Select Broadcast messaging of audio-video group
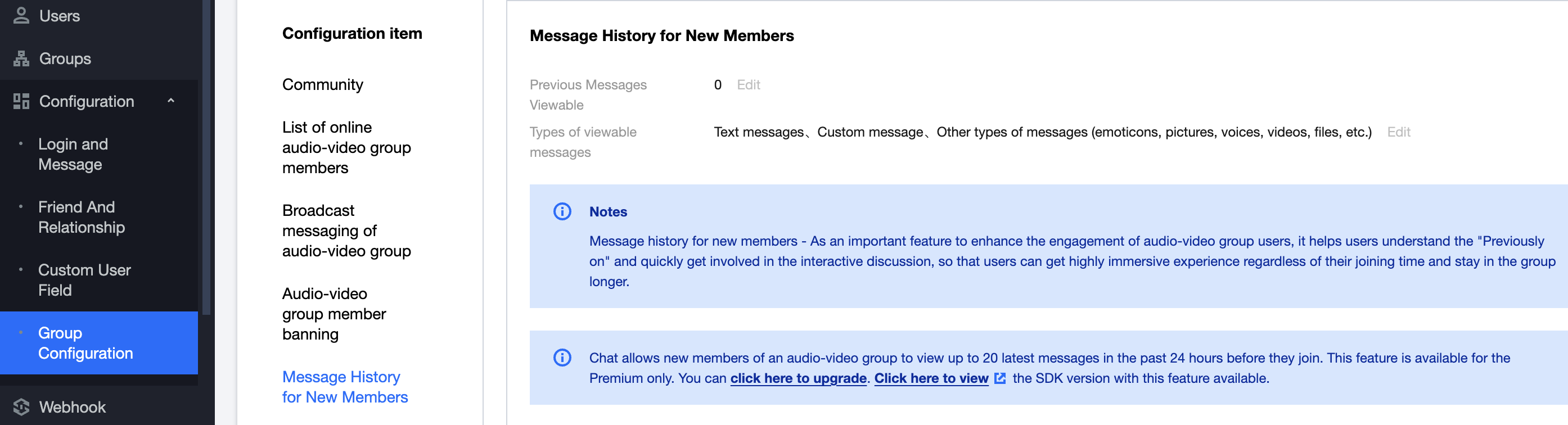 click(x=346, y=230)
